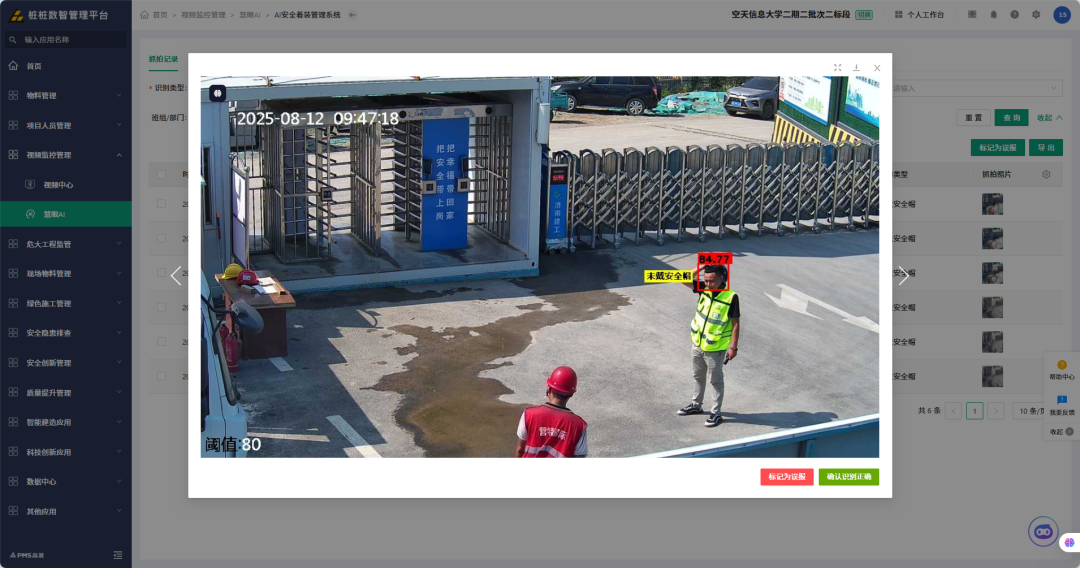
Task: Open the 请输入 dropdown selector
Action: [x=977, y=88]
